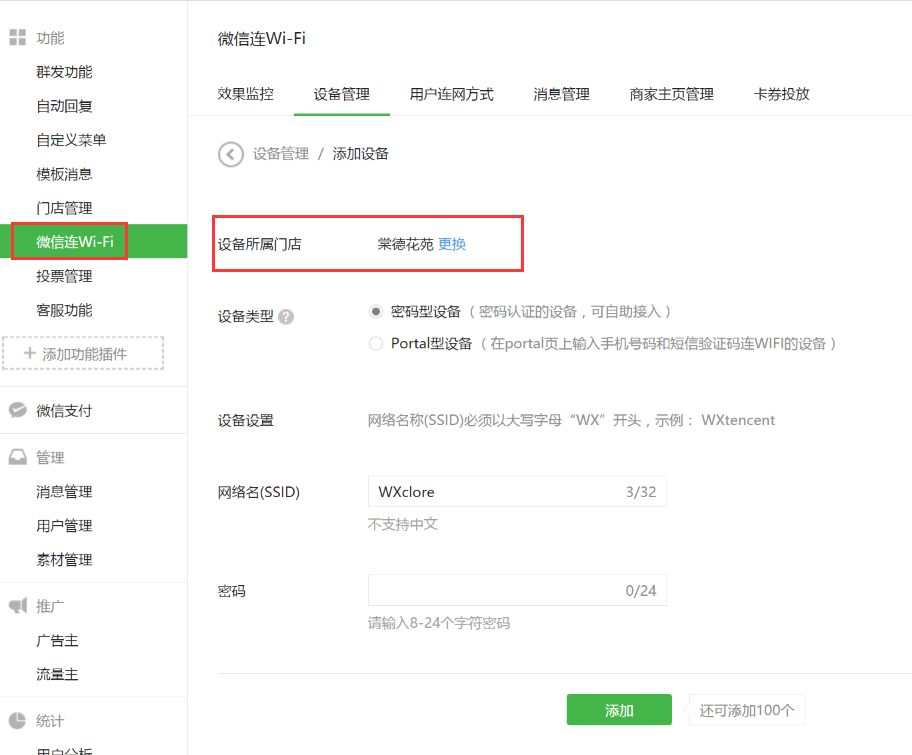Click the help question mark beside 设备类型
This screenshot has width=912, height=755.
click(286, 317)
